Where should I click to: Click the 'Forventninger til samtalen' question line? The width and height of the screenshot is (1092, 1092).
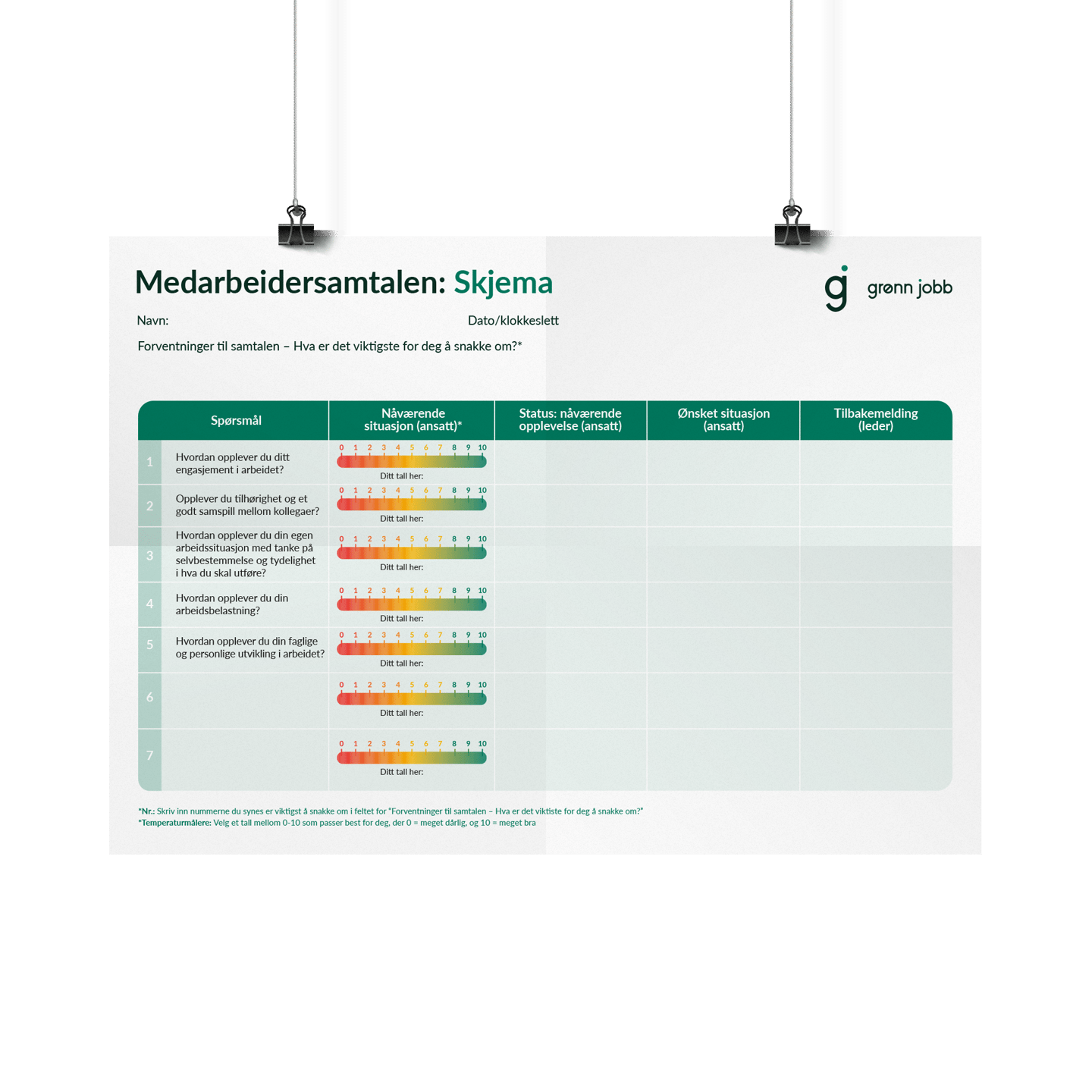(x=330, y=347)
